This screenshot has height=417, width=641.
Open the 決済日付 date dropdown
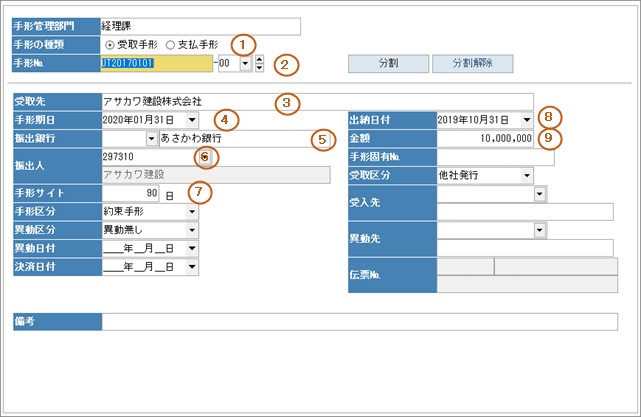click(x=191, y=267)
